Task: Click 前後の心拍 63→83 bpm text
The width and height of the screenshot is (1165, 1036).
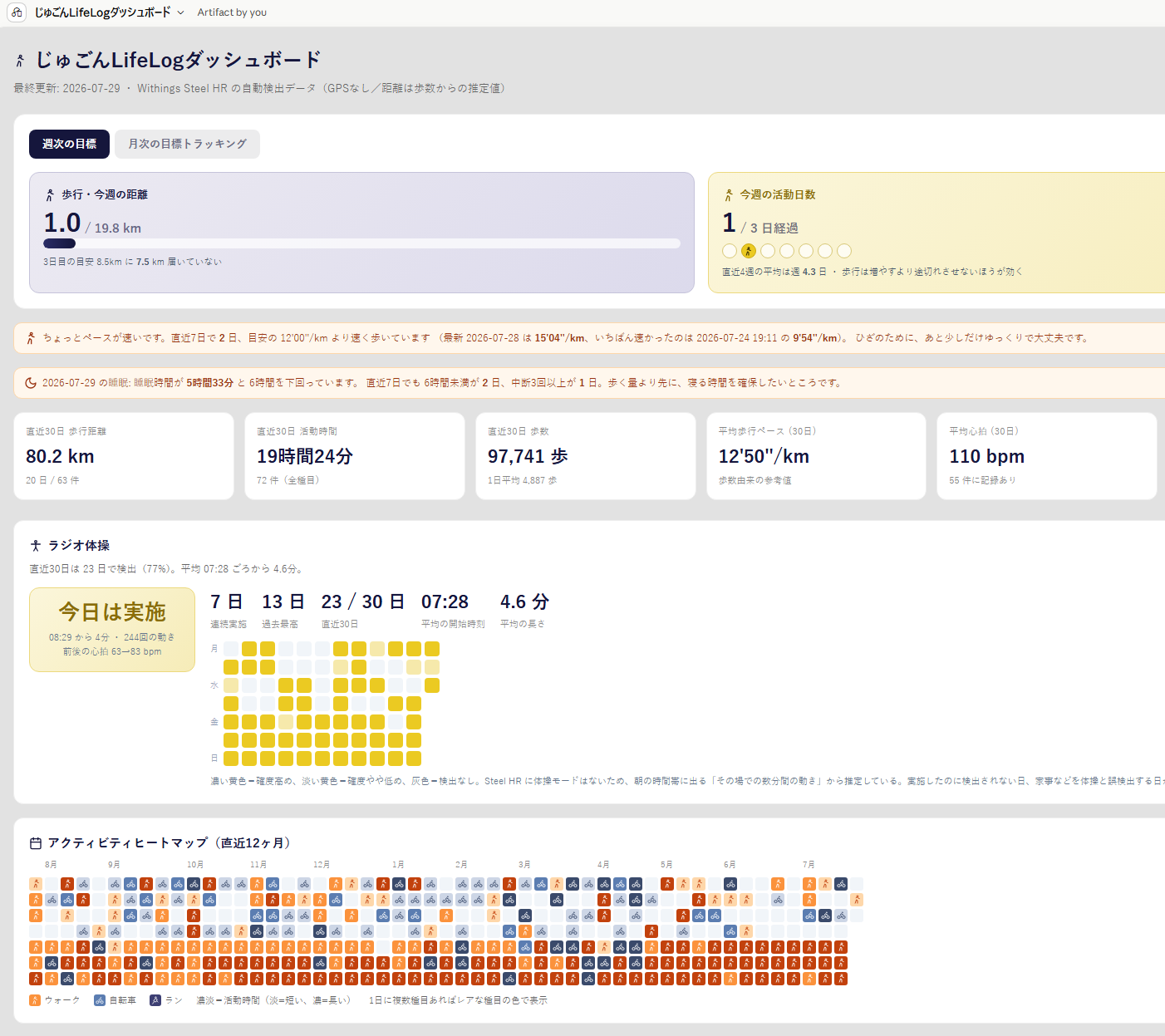Action: coord(112,651)
